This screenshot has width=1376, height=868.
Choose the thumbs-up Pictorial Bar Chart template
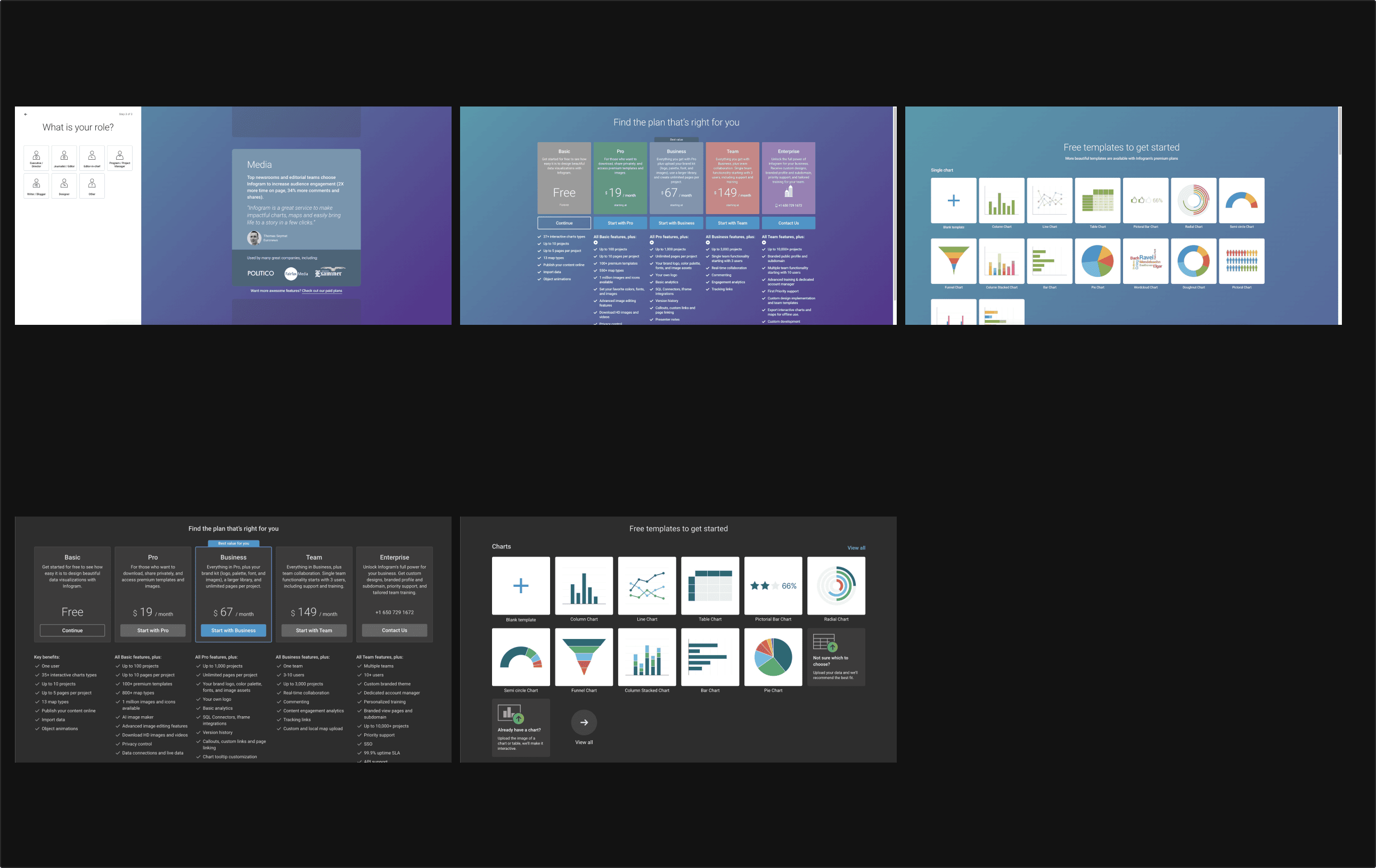[x=1145, y=201]
